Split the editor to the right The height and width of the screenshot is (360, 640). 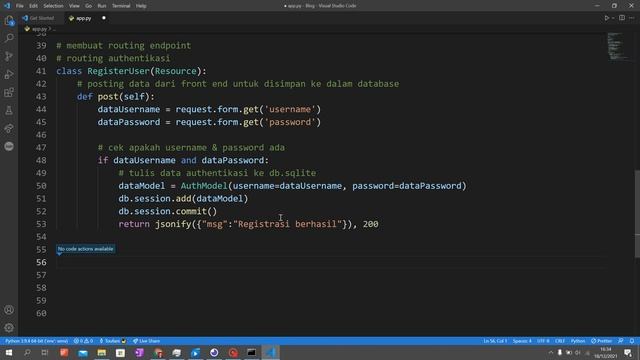point(622,18)
